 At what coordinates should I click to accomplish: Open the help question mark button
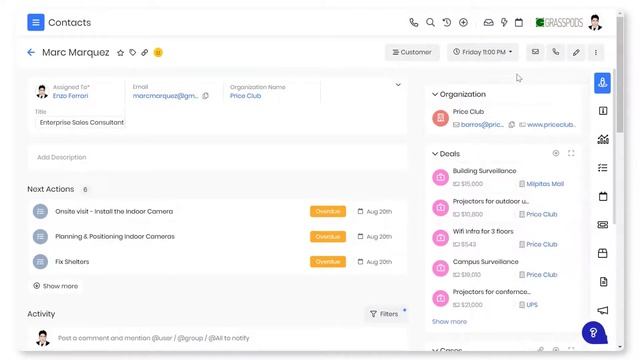[x=594, y=333]
